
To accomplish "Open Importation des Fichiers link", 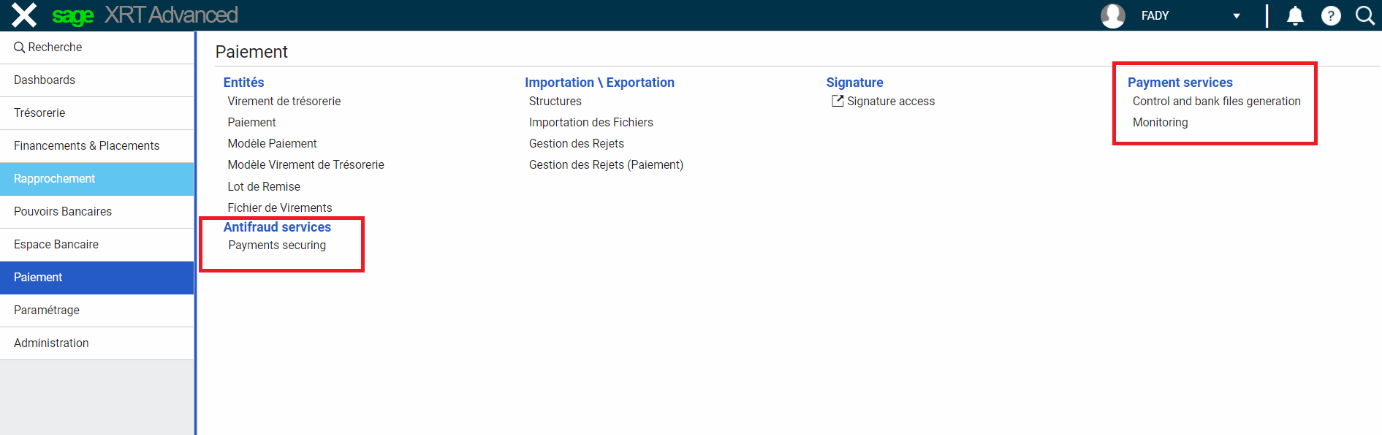I will click(x=591, y=123).
